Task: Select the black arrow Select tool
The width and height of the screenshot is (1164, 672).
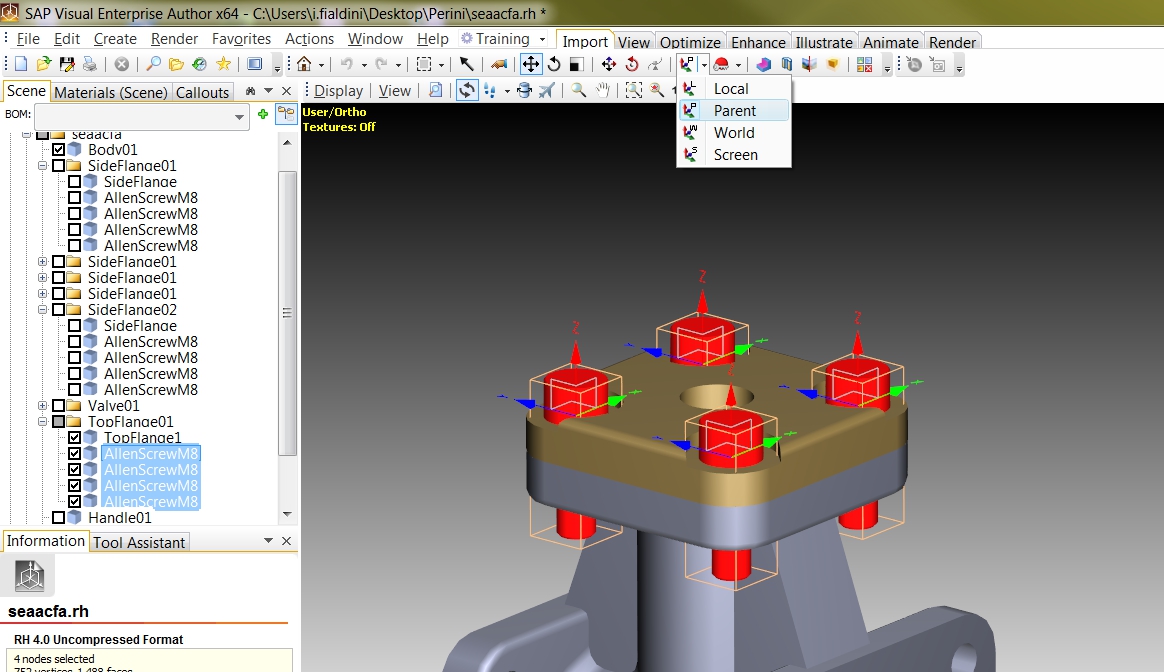Action: [466, 65]
